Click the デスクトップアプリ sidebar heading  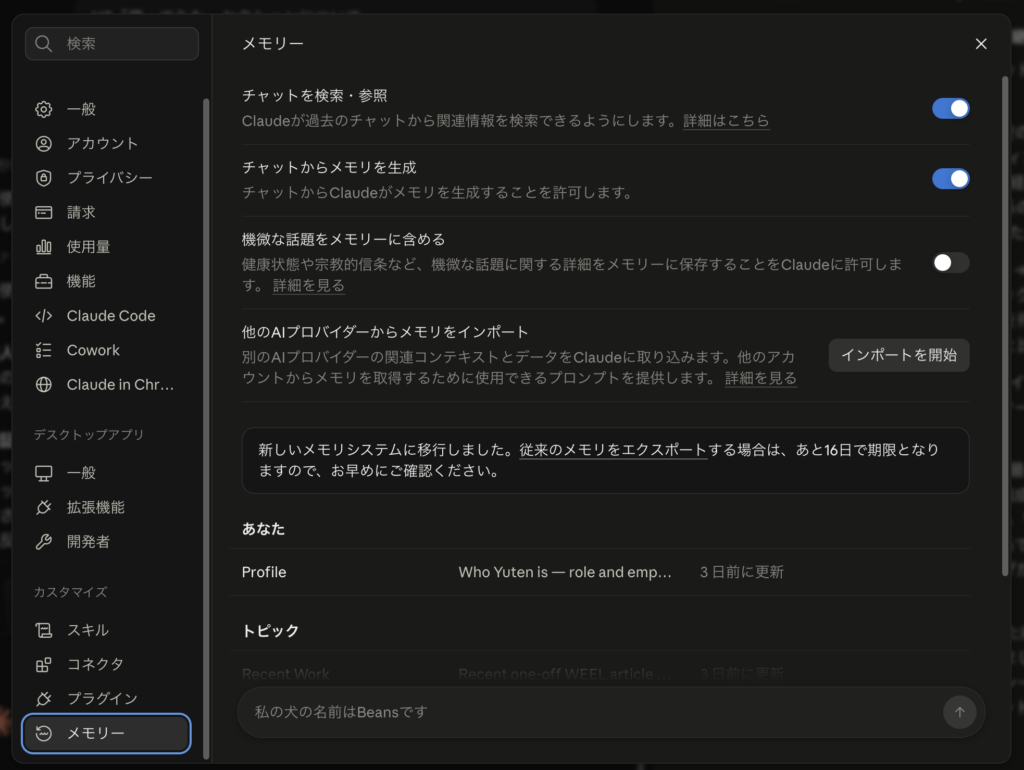pos(89,435)
